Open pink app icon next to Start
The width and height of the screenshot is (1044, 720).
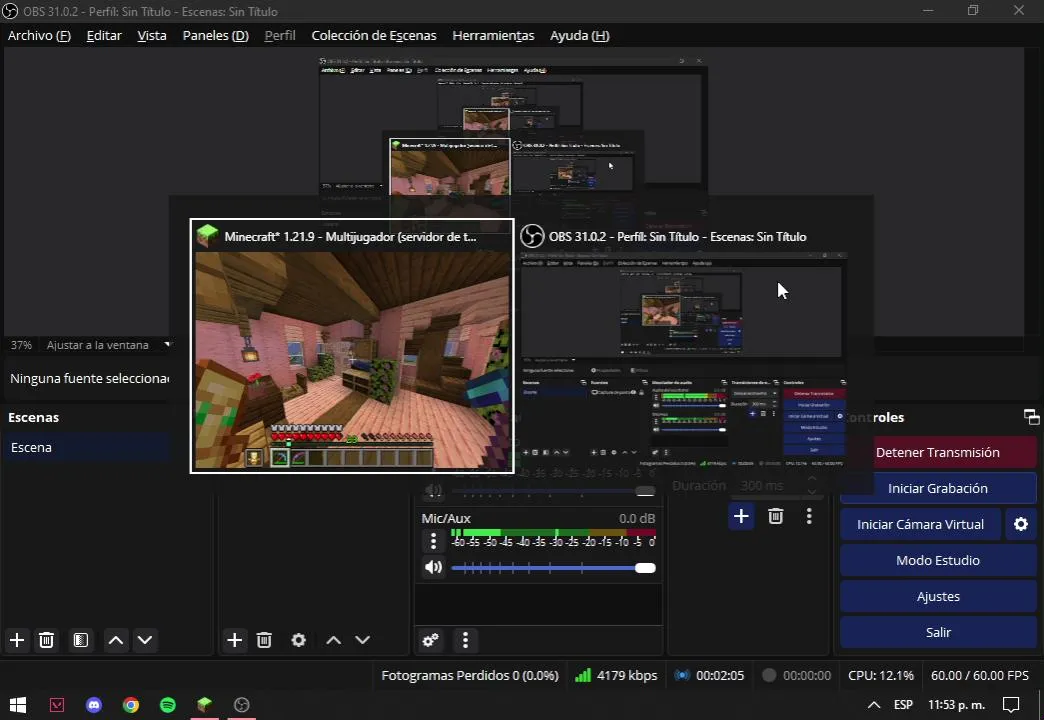click(57, 705)
